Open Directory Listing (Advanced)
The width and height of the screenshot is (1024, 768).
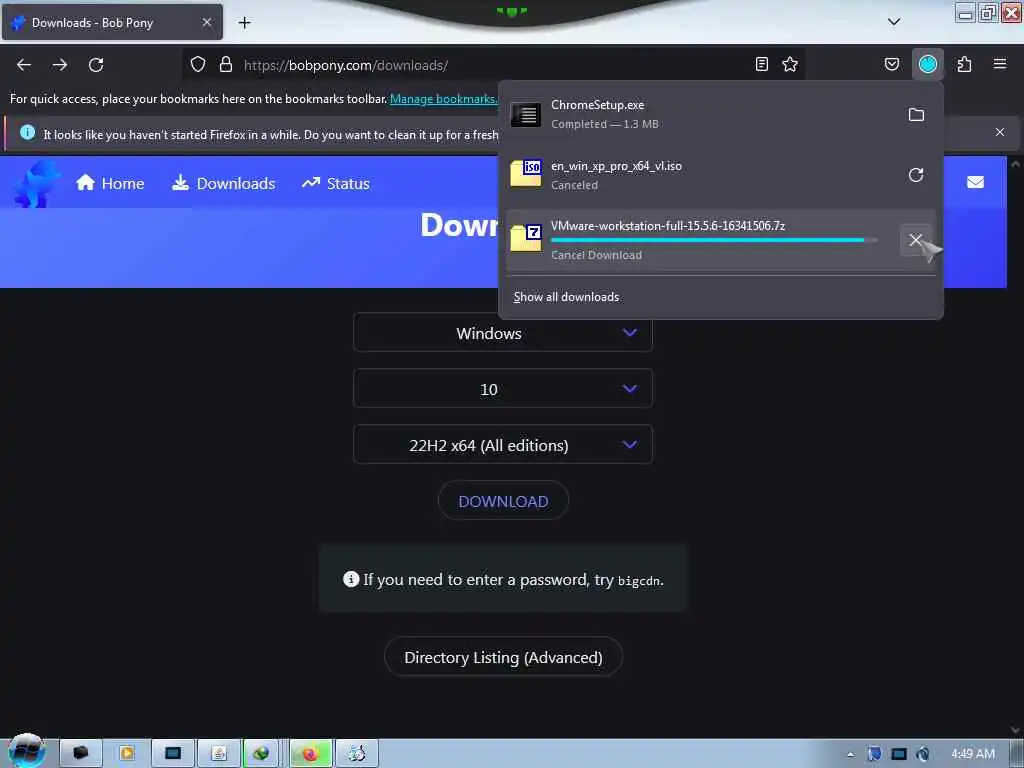(503, 657)
